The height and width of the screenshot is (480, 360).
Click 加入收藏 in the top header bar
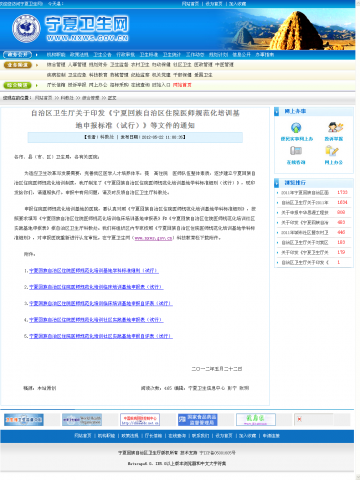point(237,4)
